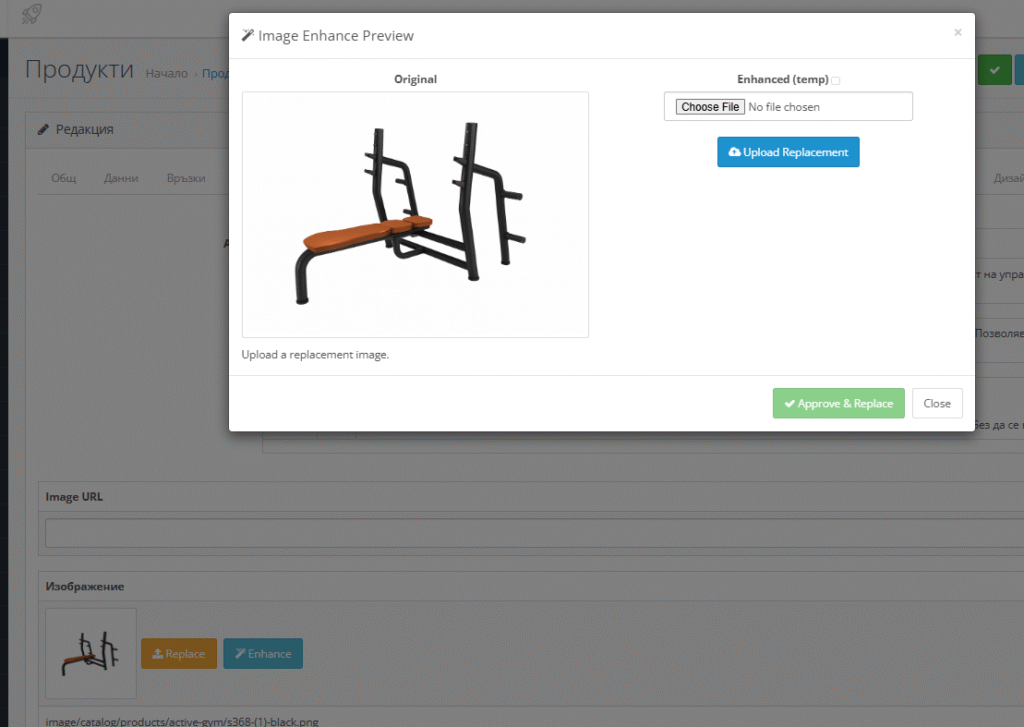The width and height of the screenshot is (1024, 727).
Task: Click the 'Upload a replacement image.' text
Action: click(315, 355)
